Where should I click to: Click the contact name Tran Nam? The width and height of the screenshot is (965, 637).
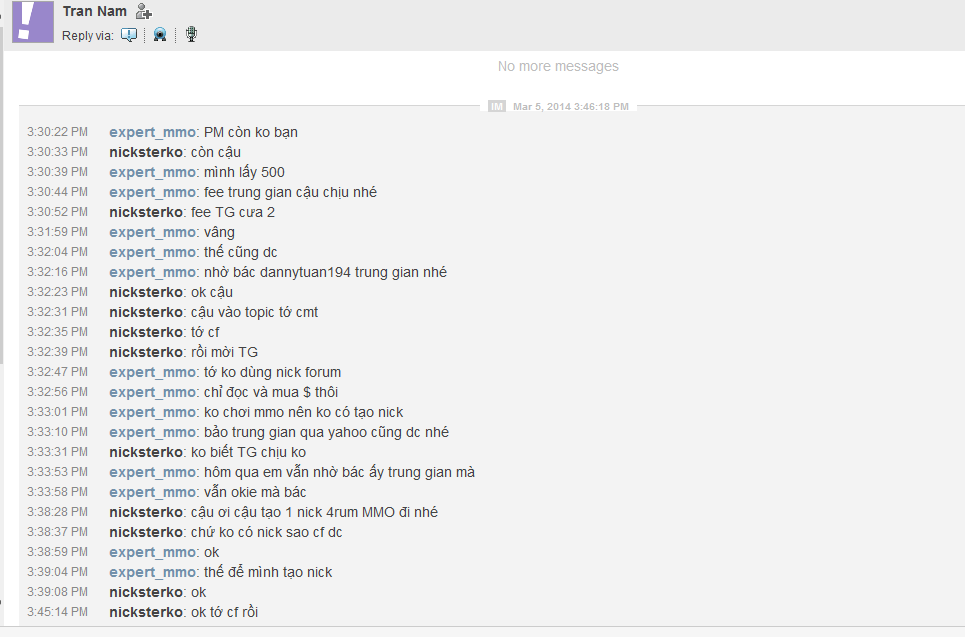click(x=94, y=12)
